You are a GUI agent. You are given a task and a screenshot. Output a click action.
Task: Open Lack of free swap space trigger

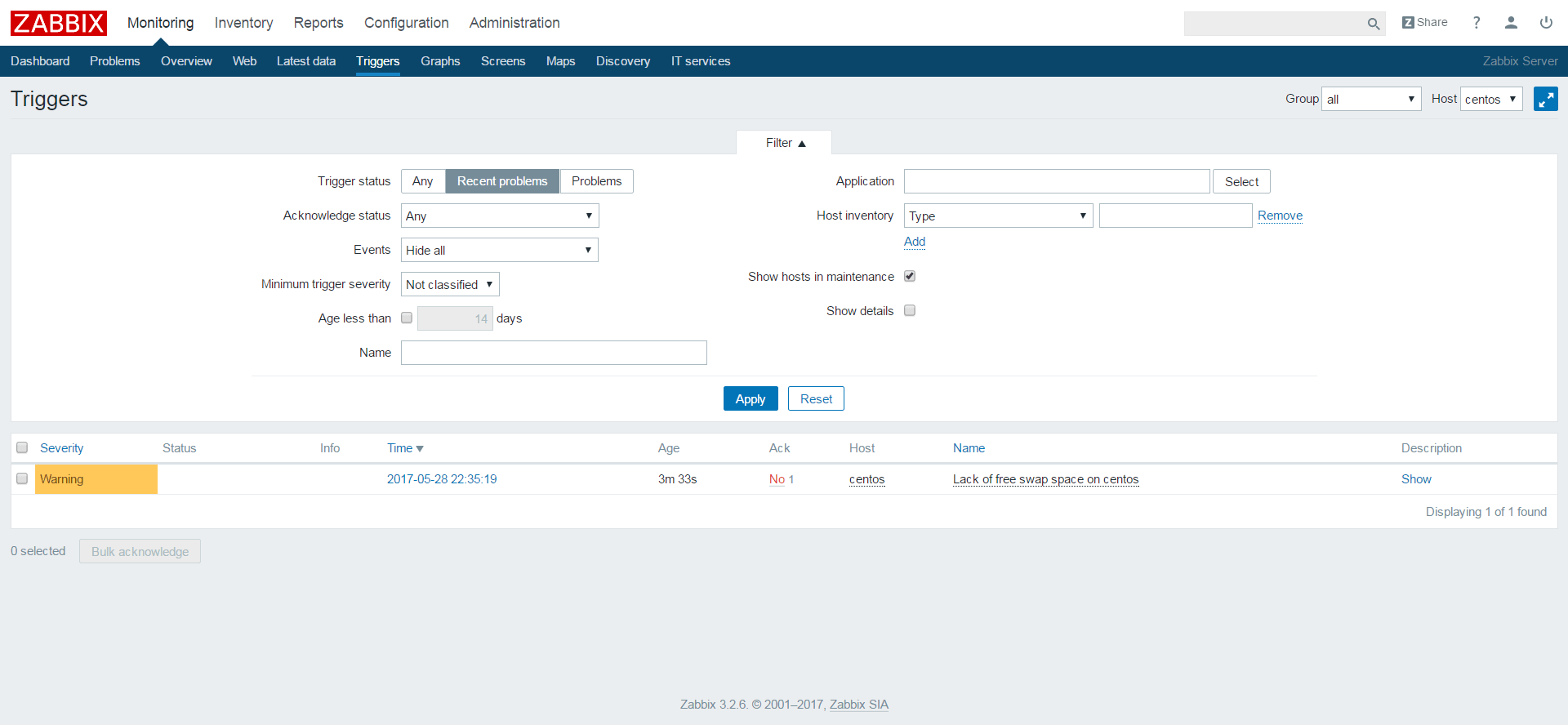click(x=1045, y=479)
